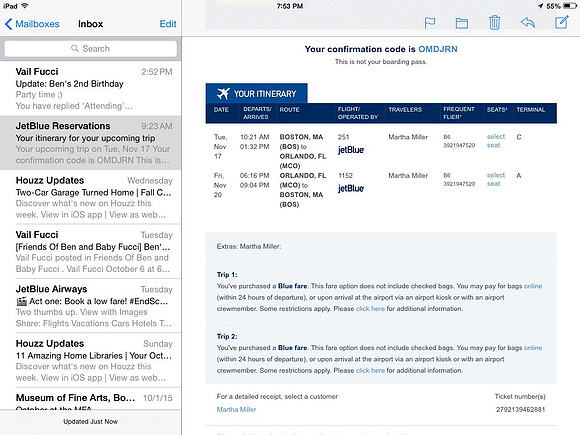Compose a new message with the pencil icon

click(x=562, y=22)
